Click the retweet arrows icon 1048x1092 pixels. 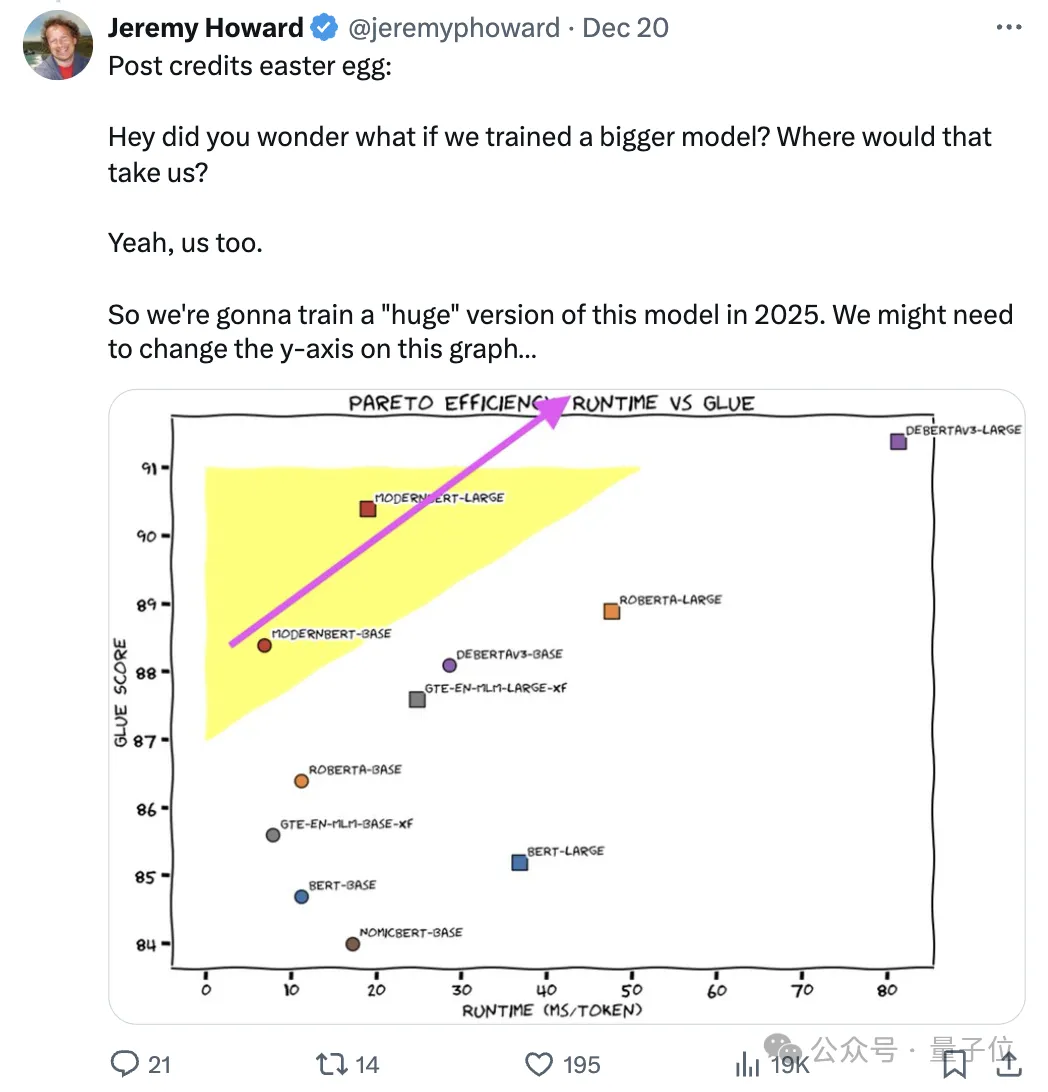point(331,1063)
